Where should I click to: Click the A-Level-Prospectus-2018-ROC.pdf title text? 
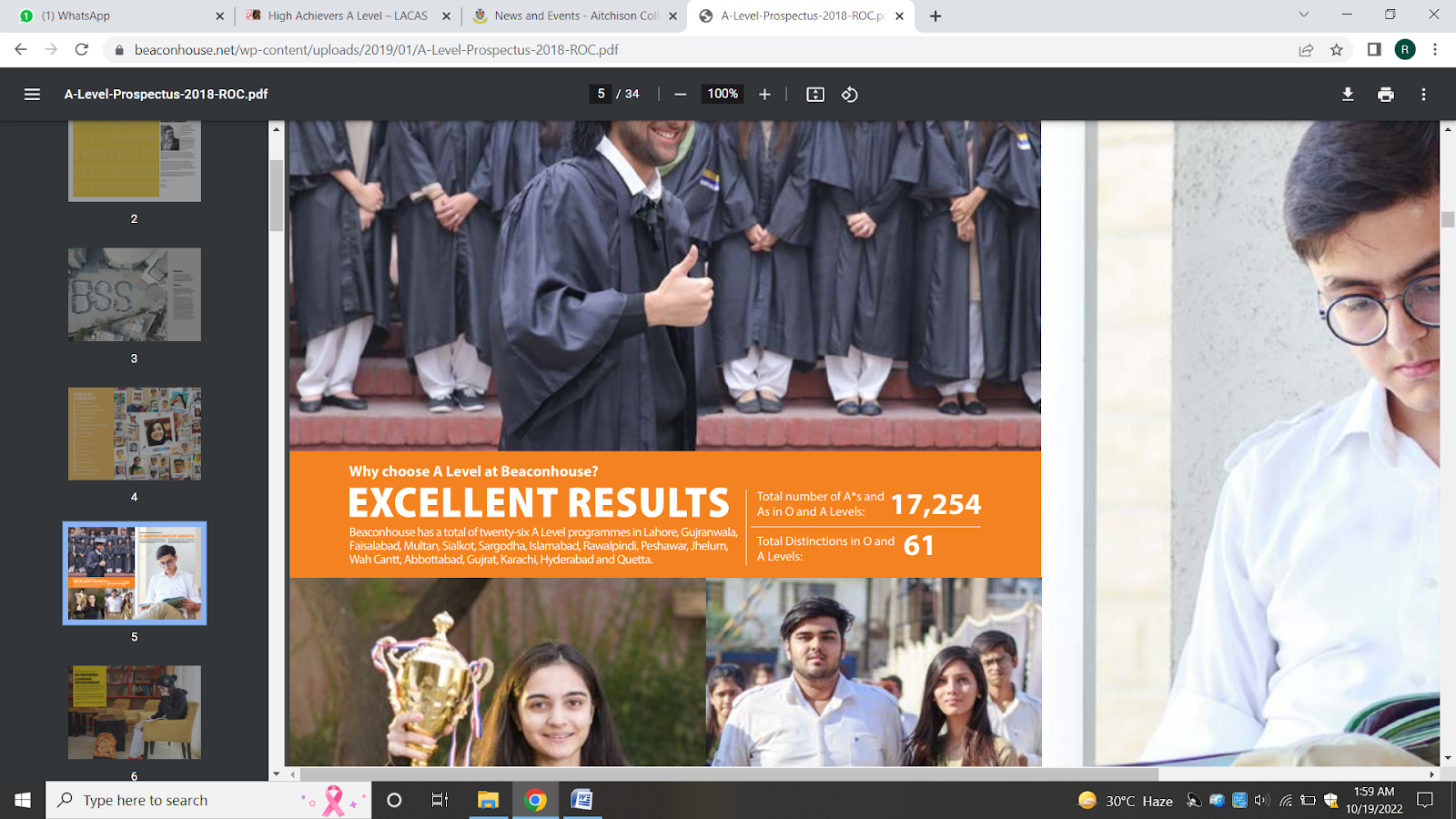(x=166, y=94)
